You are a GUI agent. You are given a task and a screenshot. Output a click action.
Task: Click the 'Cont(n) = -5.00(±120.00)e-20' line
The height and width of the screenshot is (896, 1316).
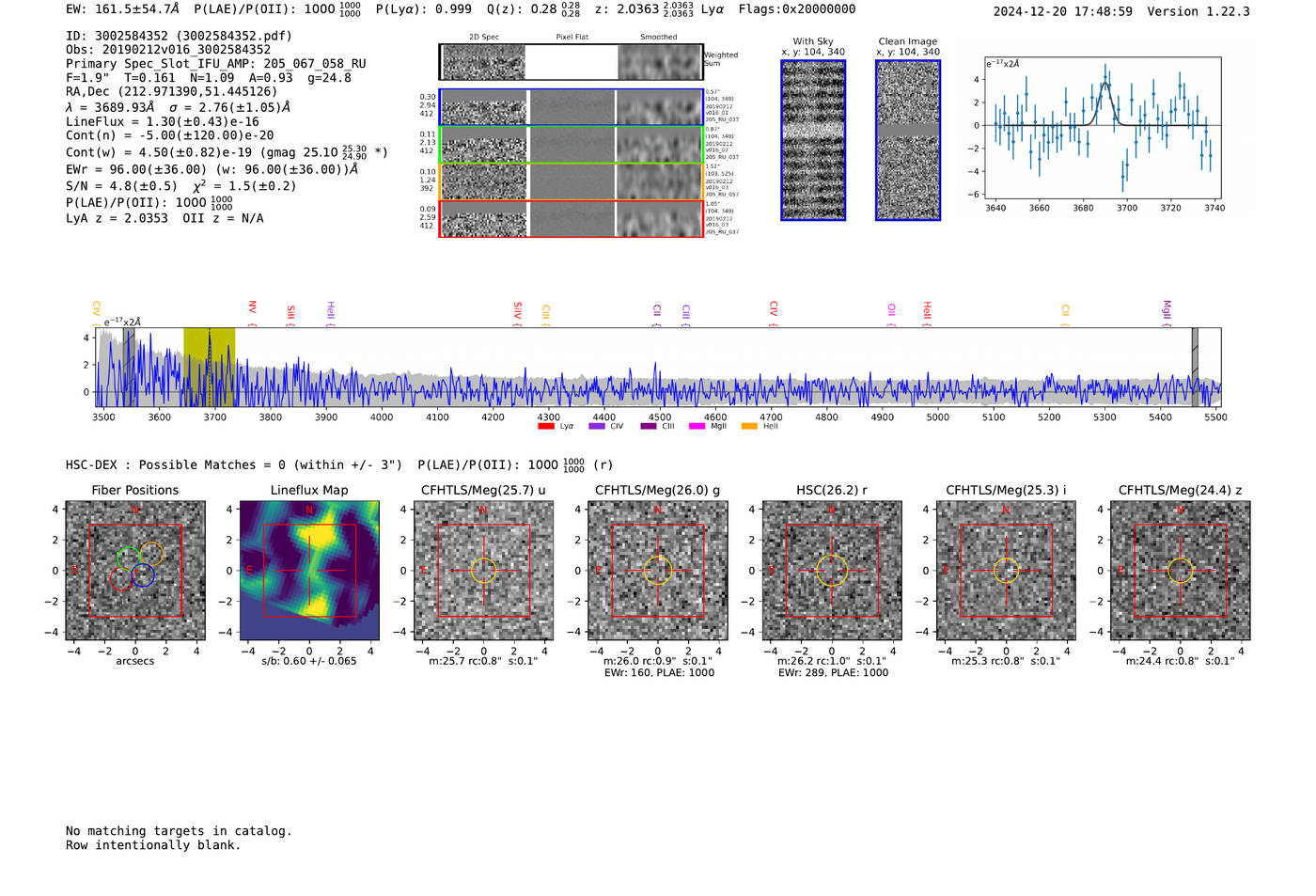(x=170, y=135)
